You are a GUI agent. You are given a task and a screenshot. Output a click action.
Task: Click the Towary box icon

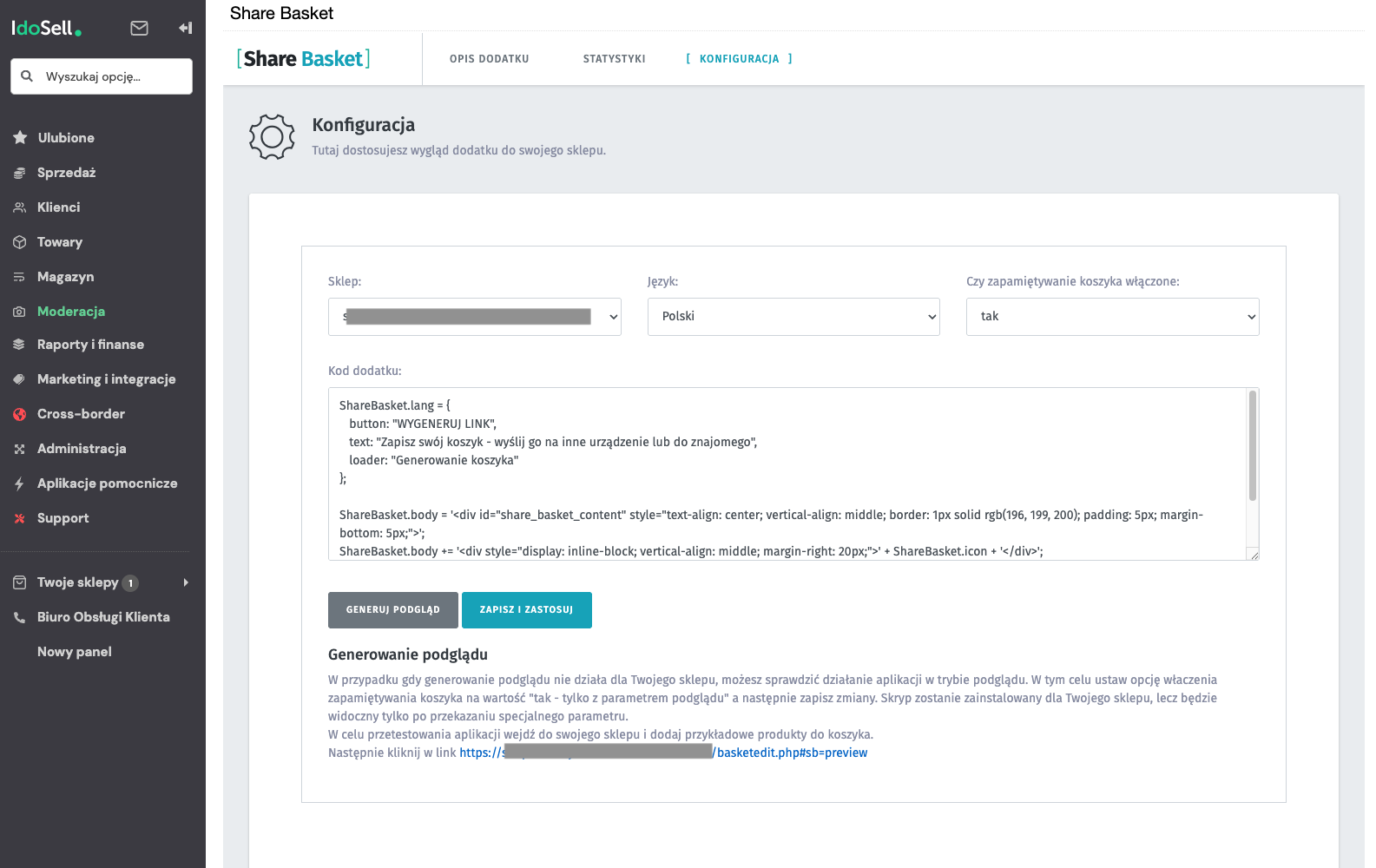pyautogui.click(x=20, y=242)
